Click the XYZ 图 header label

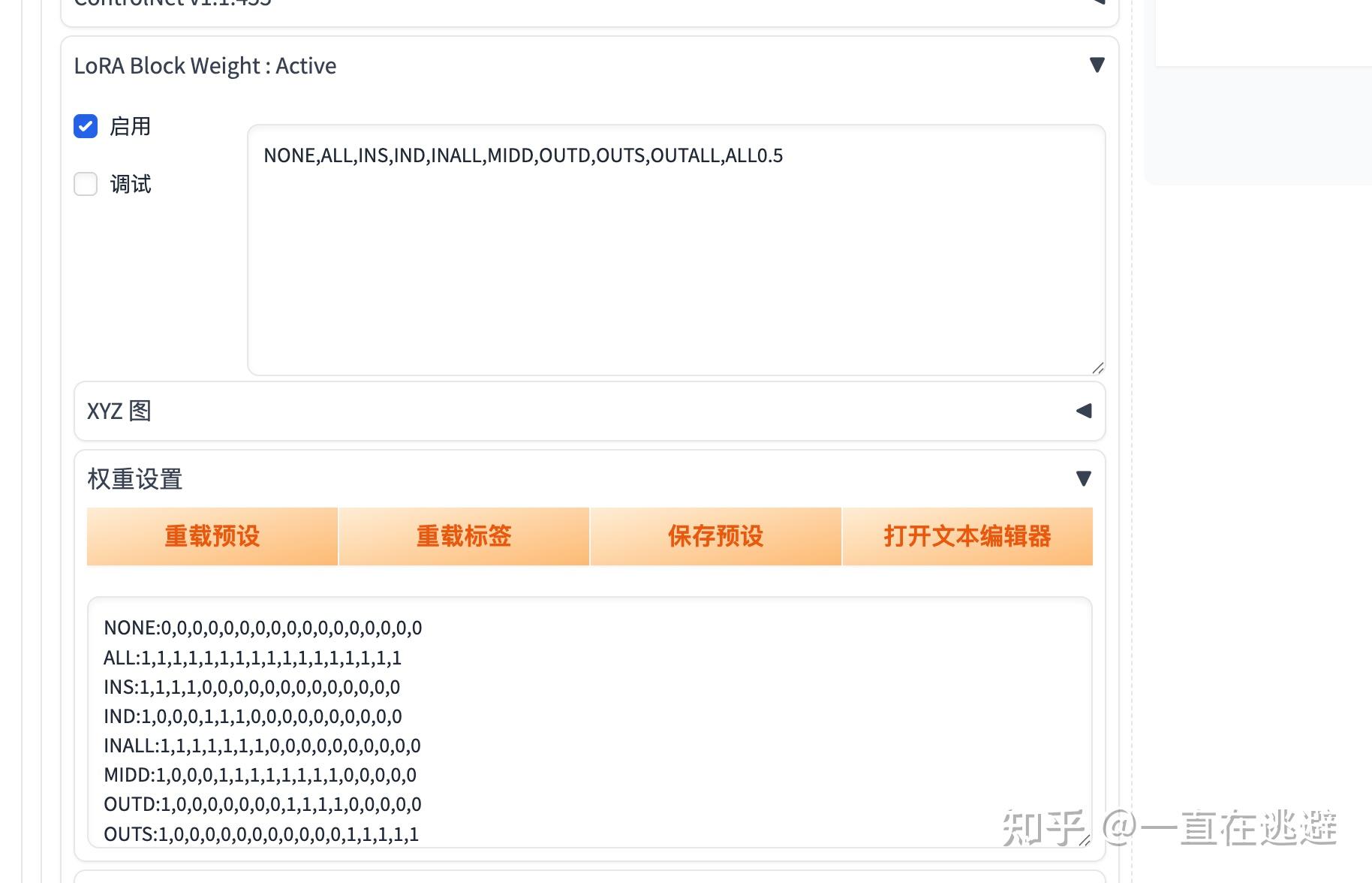pyautogui.click(x=119, y=411)
